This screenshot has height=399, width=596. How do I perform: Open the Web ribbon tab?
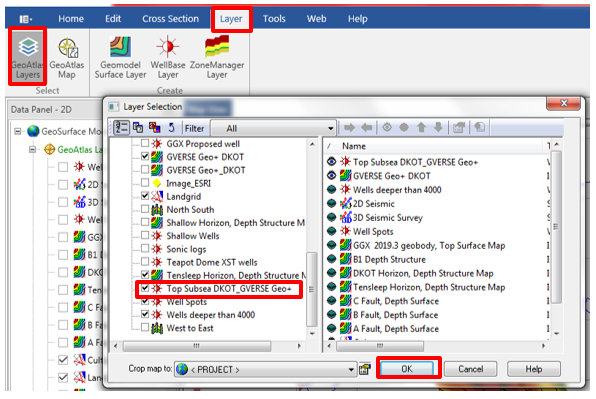317,19
